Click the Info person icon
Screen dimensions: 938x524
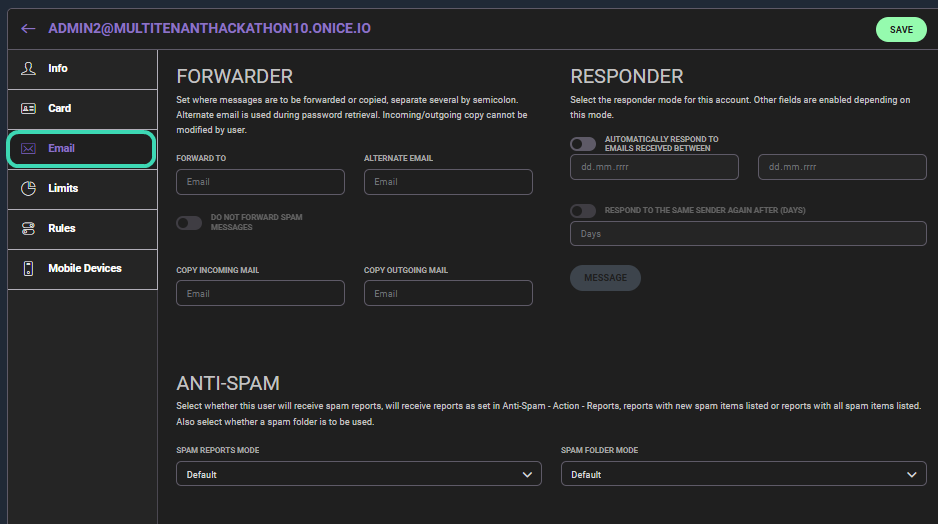click(x=28, y=69)
